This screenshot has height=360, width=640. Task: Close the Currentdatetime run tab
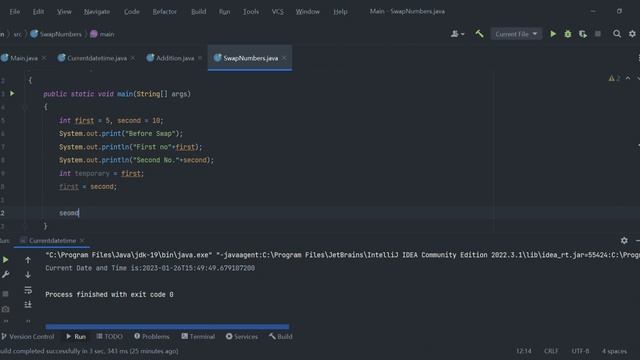(x=82, y=240)
